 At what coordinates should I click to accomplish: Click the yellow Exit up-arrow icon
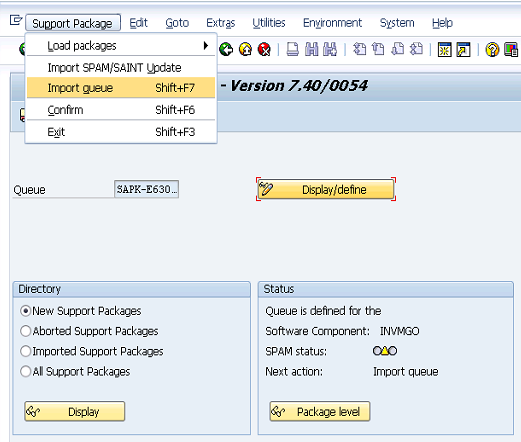246,49
